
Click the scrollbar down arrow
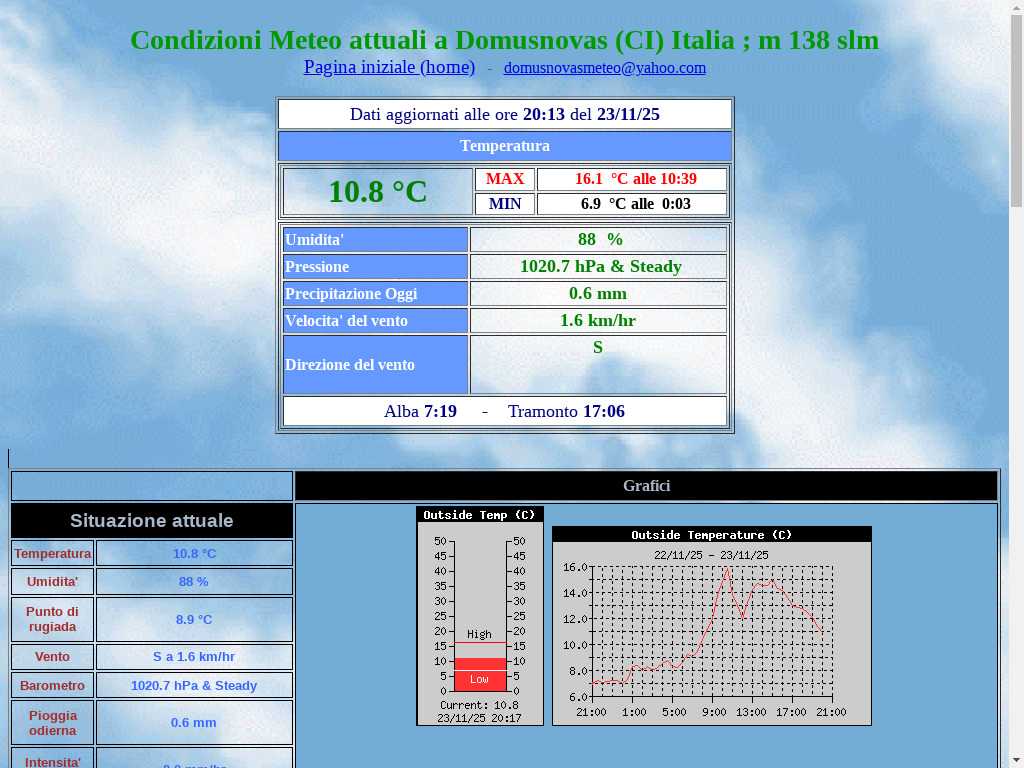[x=1016, y=760]
